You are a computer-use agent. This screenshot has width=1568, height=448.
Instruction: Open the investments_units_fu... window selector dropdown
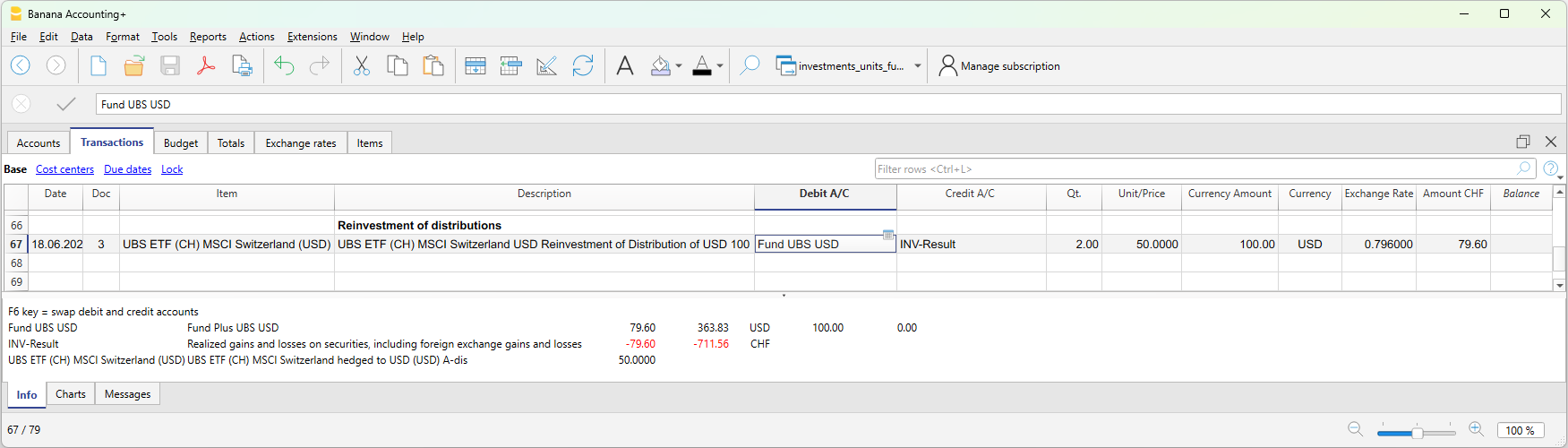pyautogui.click(x=918, y=66)
